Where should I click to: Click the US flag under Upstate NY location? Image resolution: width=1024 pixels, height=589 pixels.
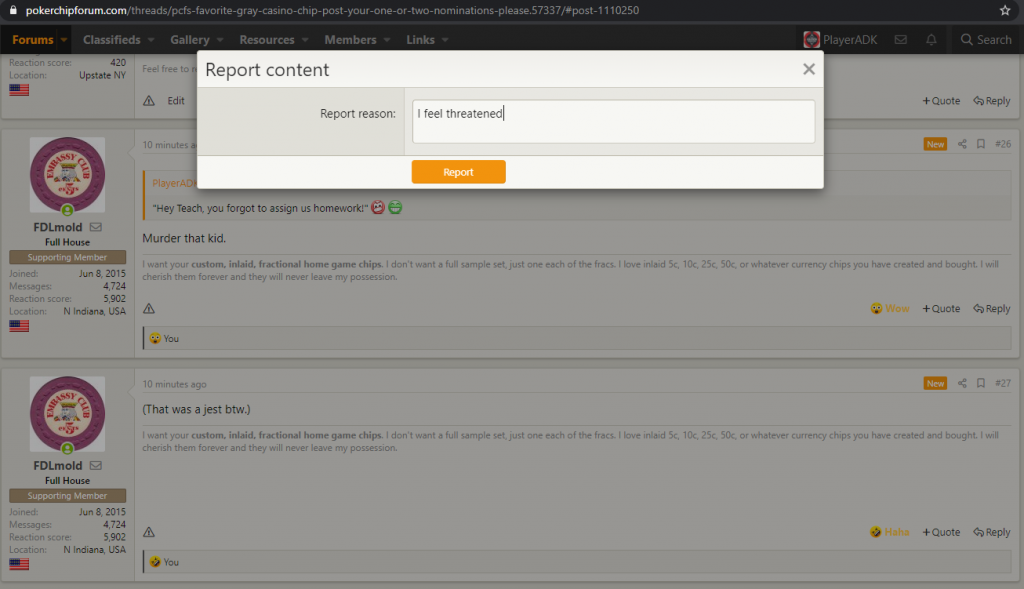click(x=19, y=90)
